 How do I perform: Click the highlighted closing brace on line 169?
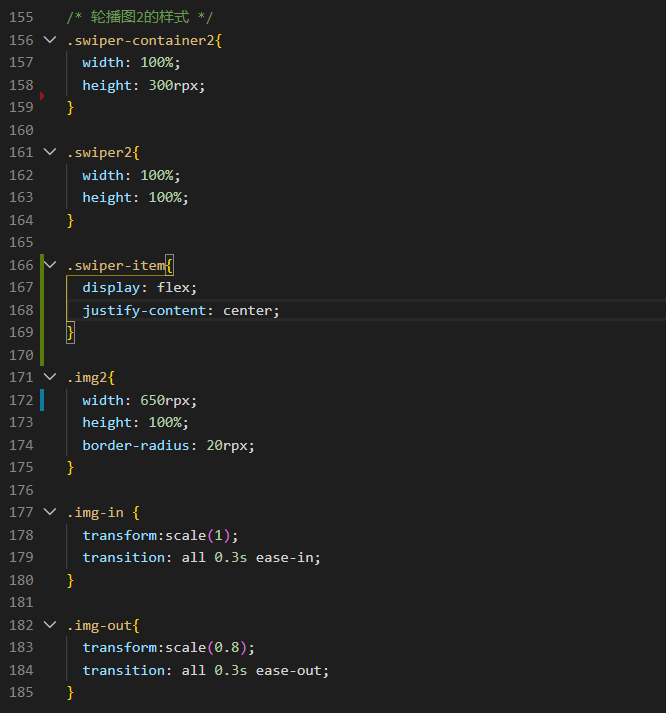click(70, 333)
